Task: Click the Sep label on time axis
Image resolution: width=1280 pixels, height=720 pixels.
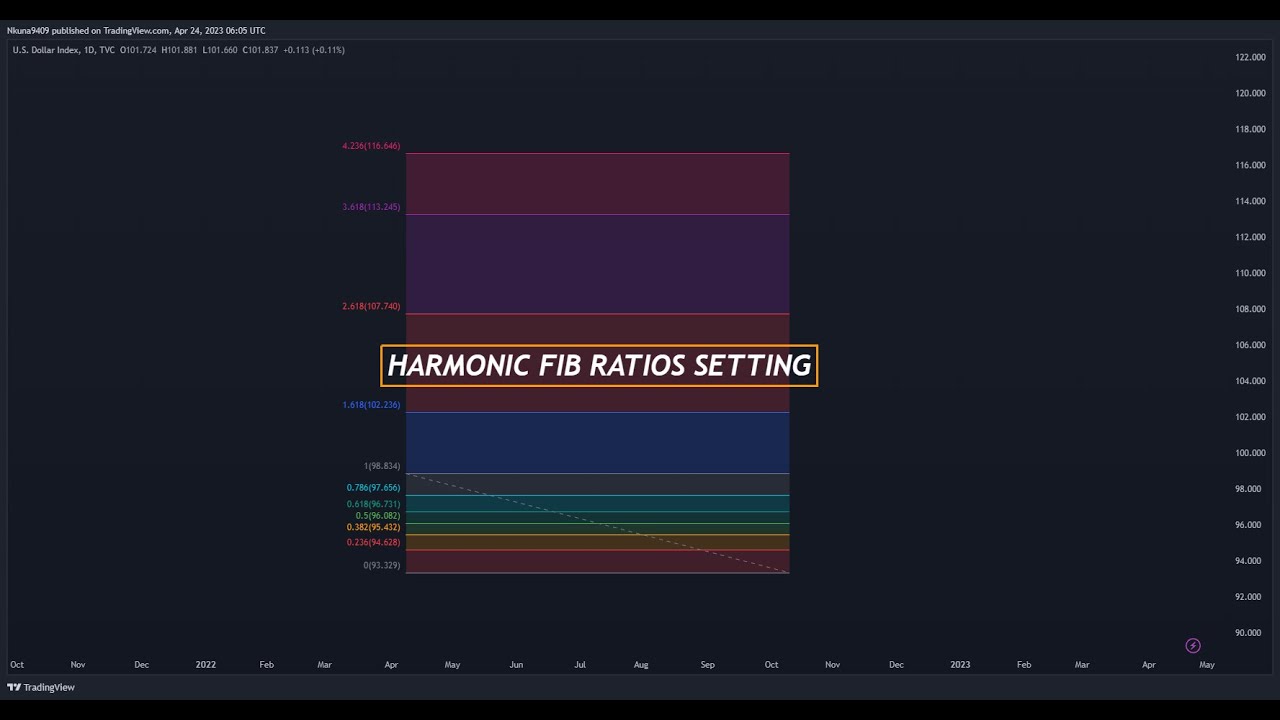Action: 708,664
